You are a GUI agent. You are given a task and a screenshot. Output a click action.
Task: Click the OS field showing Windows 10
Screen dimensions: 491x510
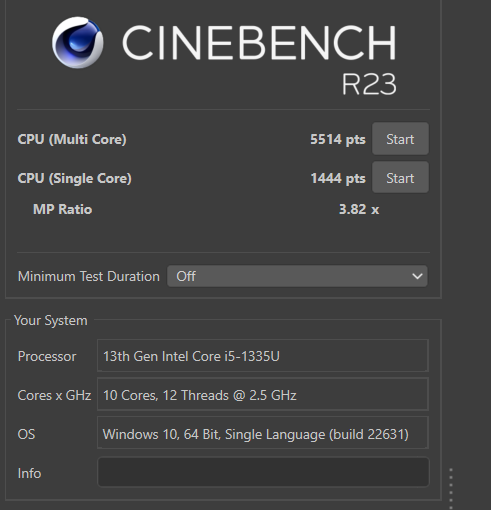pyautogui.click(x=263, y=433)
